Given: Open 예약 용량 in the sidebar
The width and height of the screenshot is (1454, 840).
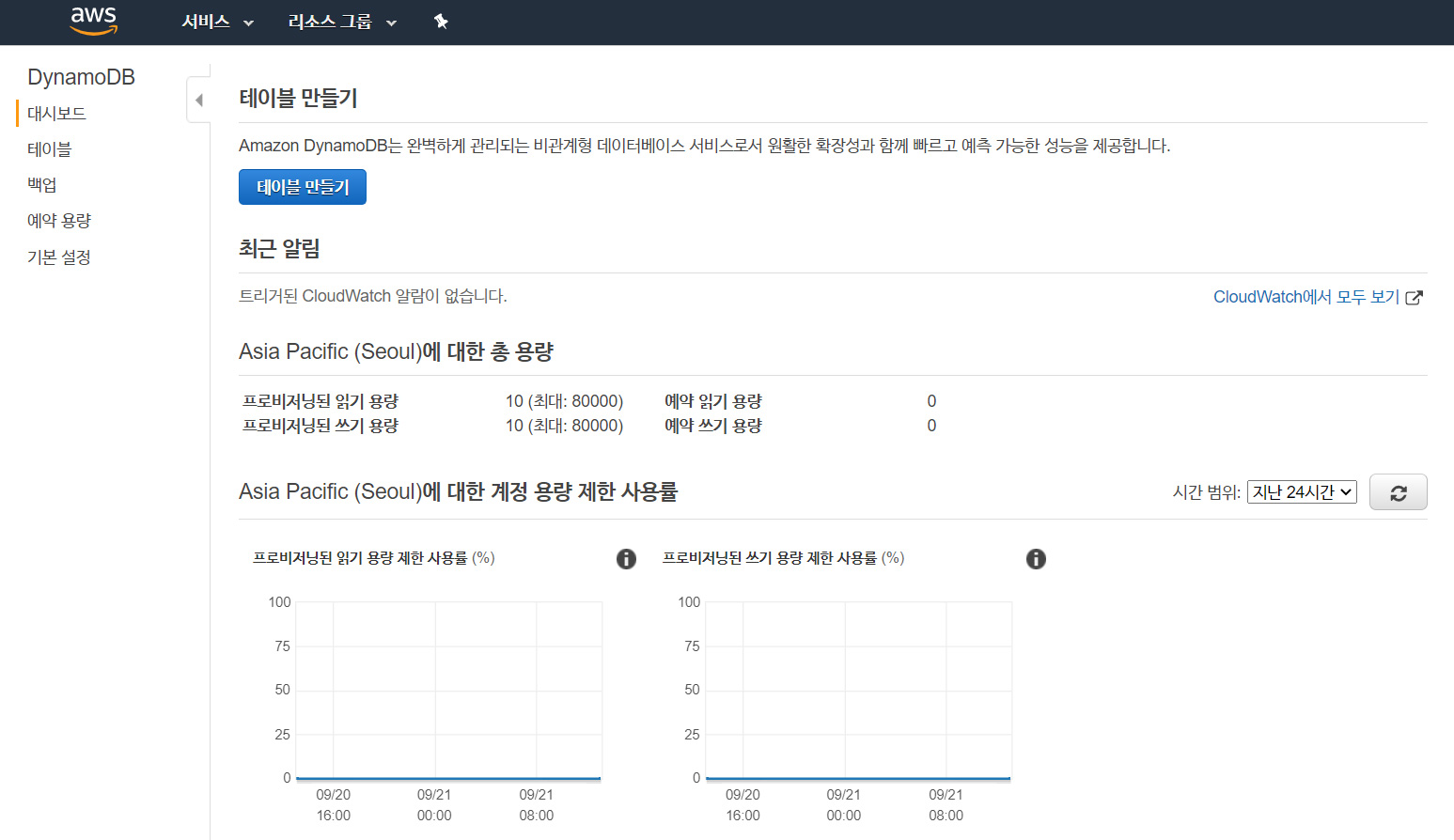Looking at the screenshot, I should coord(58,221).
